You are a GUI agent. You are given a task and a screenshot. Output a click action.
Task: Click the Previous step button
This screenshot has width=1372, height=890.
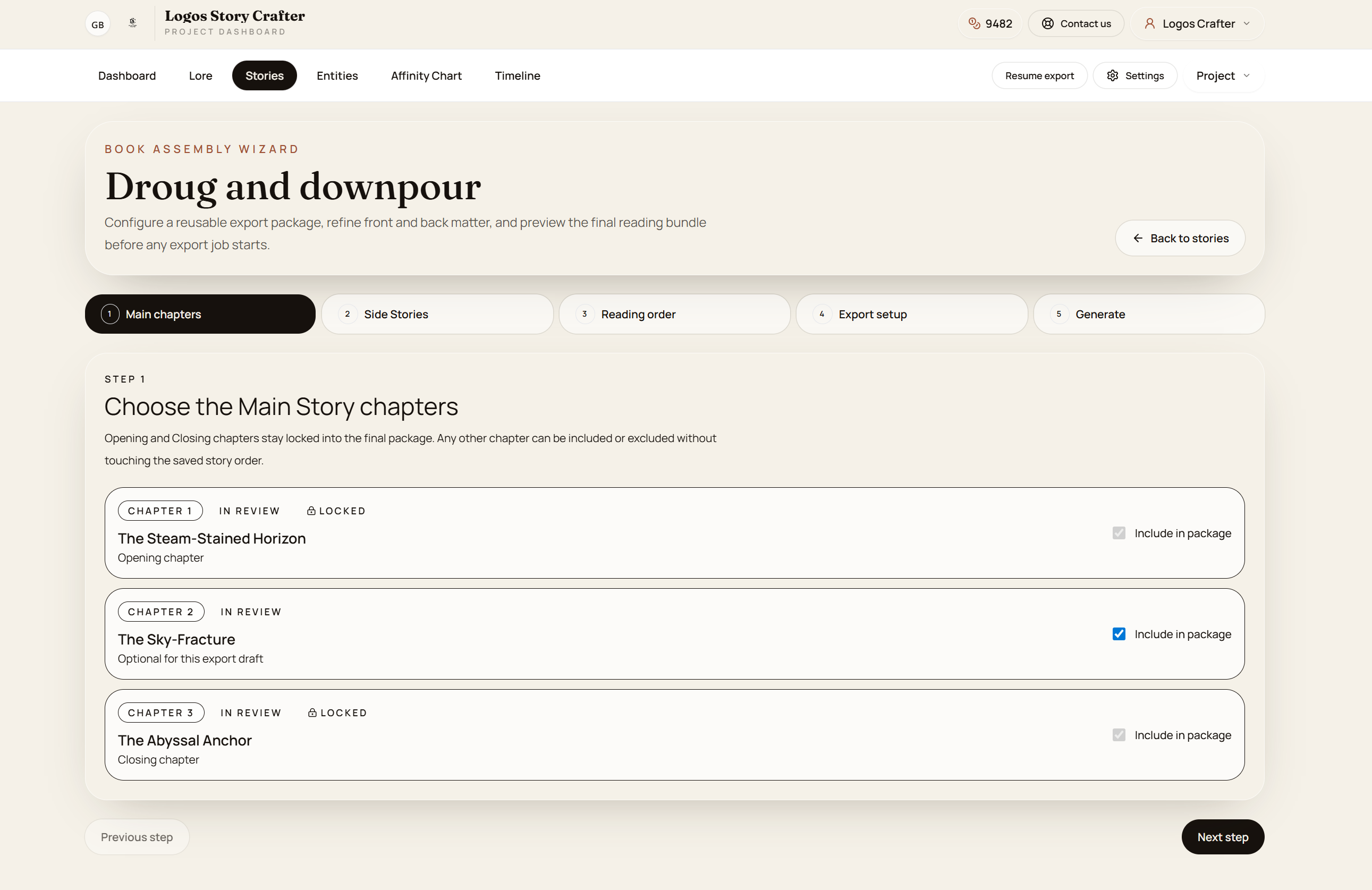tap(137, 837)
